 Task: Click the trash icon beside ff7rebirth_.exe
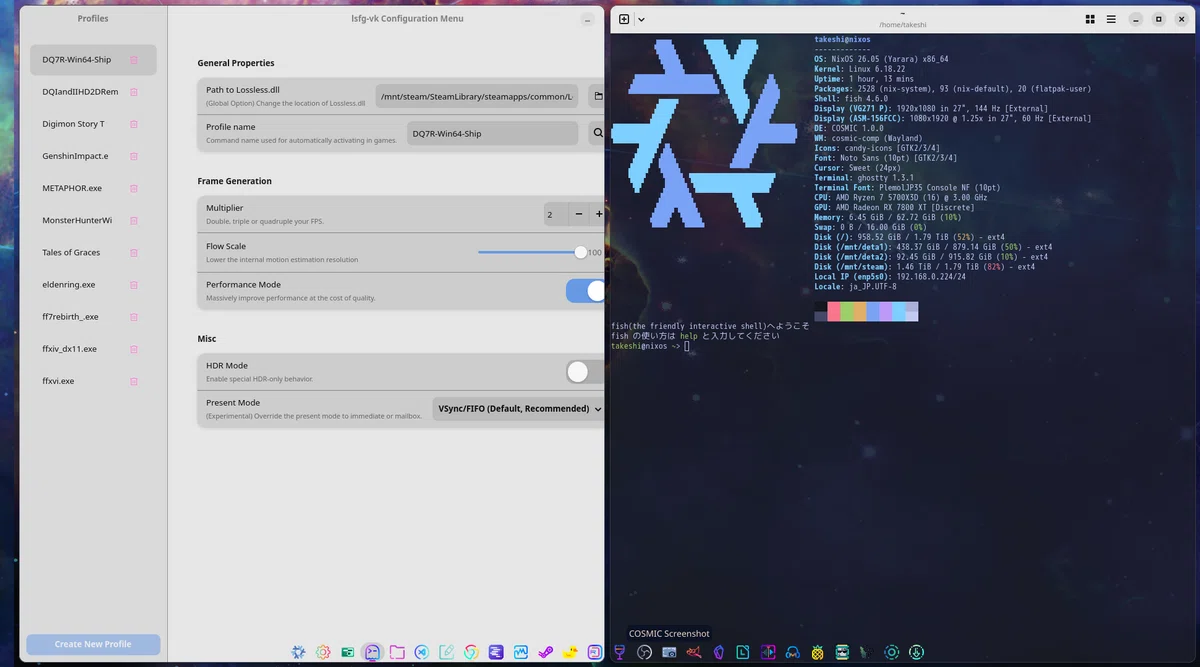click(134, 317)
